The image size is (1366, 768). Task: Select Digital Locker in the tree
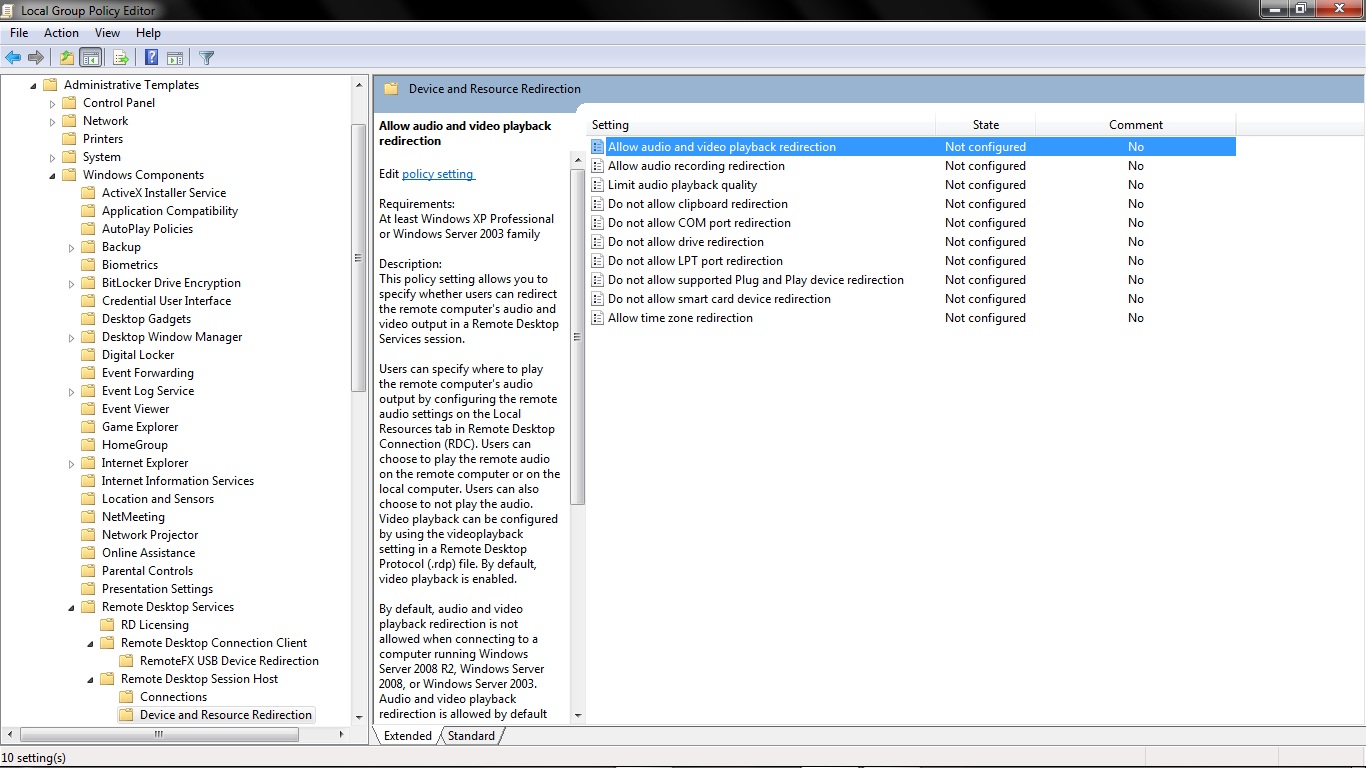138,355
